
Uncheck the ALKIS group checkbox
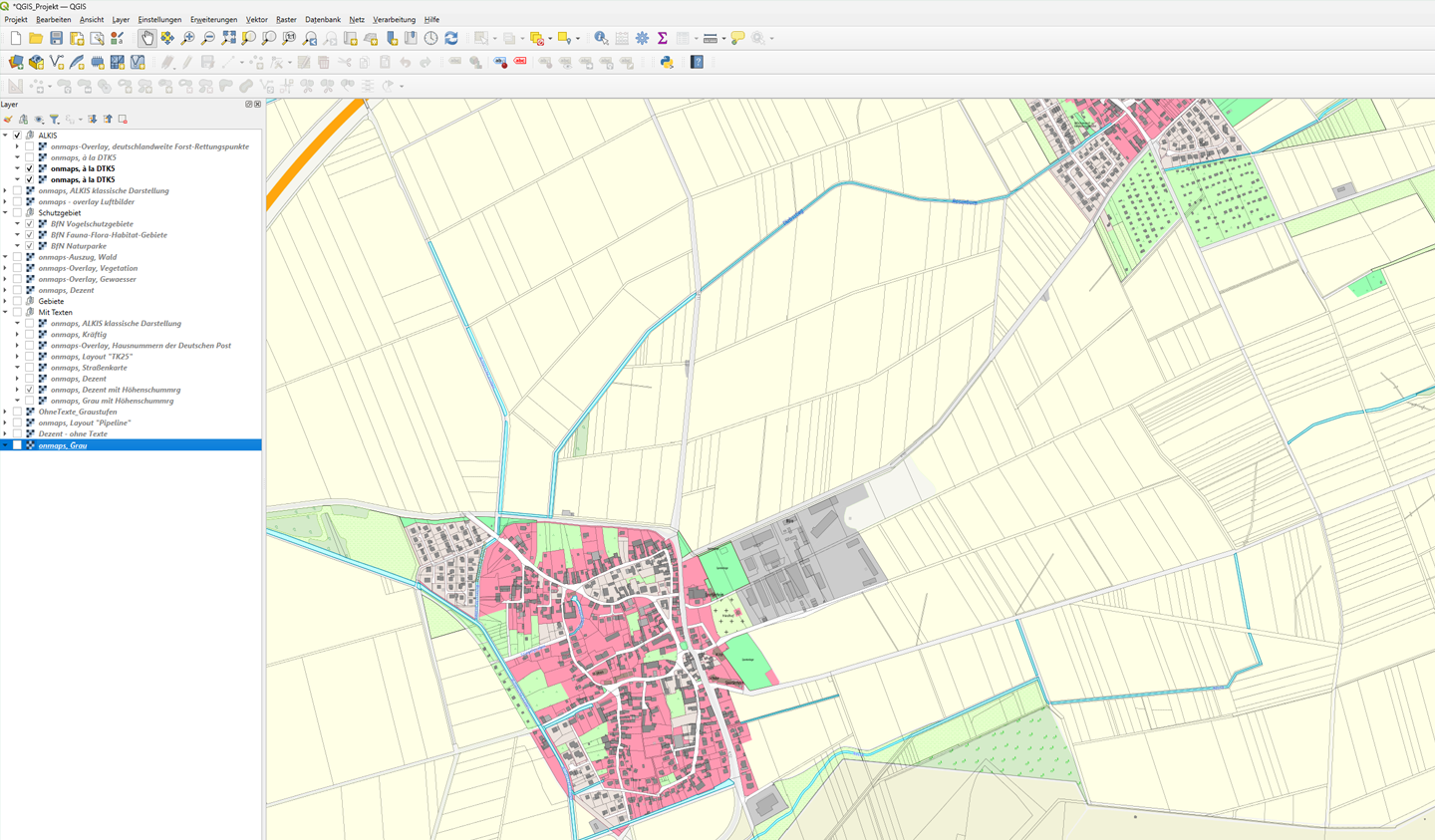(x=17, y=136)
